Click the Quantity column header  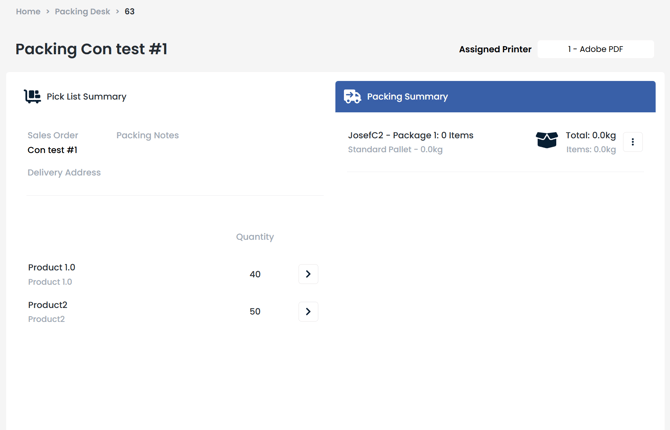point(255,237)
